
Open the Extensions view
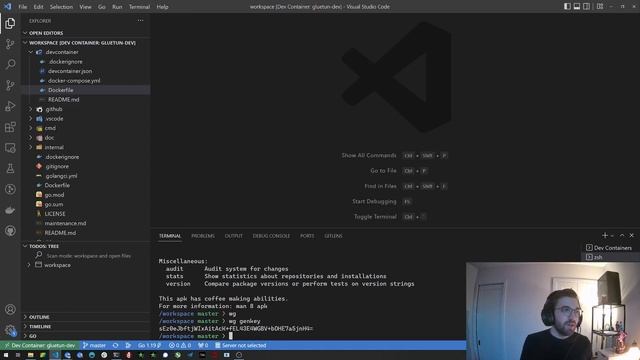(10, 127)
